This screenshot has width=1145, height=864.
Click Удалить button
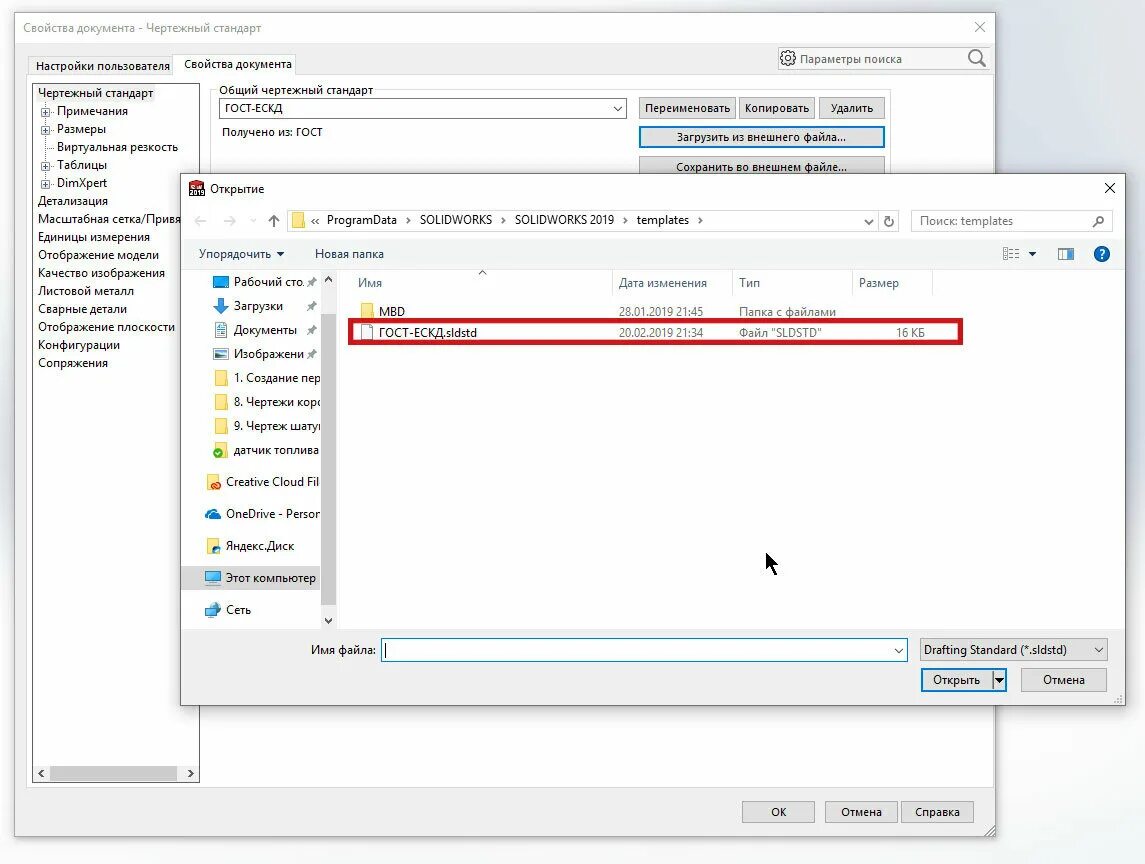click(x=851, y=108)
